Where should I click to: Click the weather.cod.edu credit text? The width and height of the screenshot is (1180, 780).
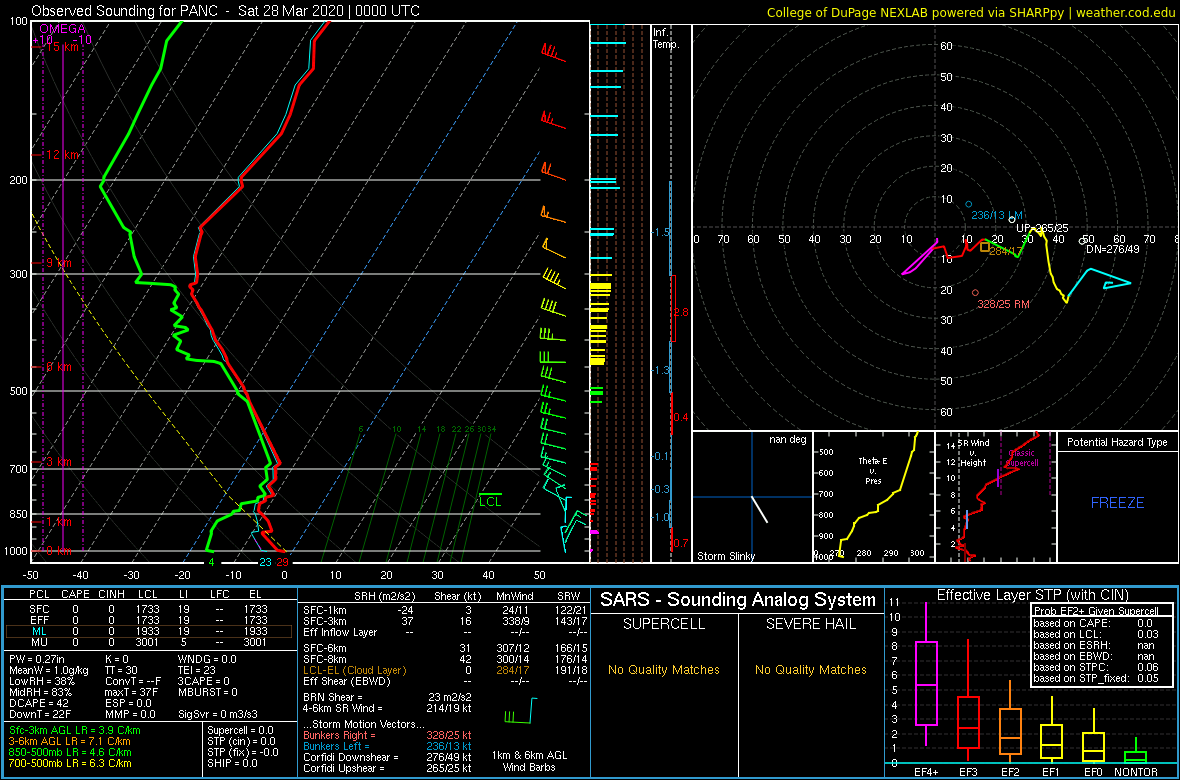point(1127,13)
